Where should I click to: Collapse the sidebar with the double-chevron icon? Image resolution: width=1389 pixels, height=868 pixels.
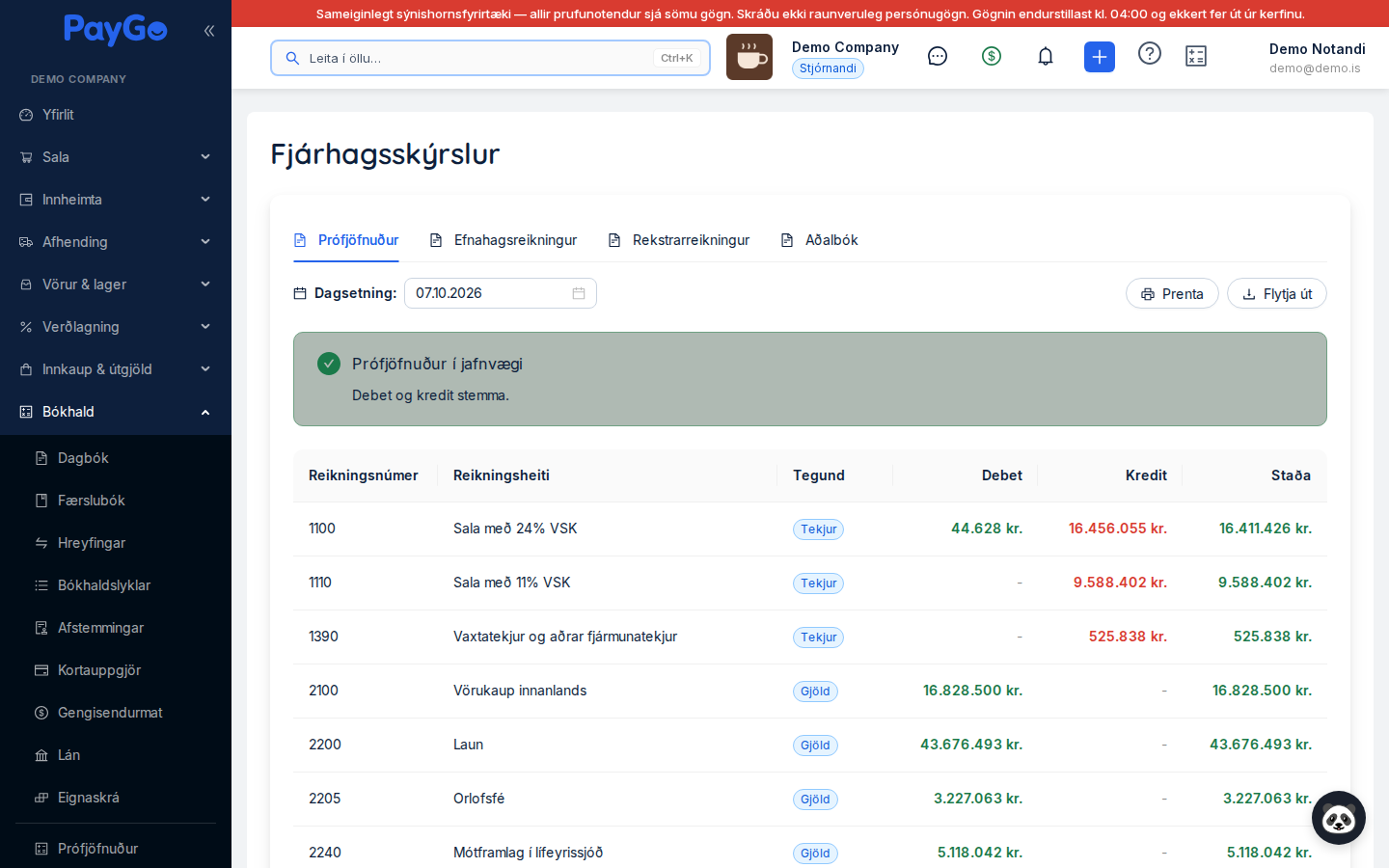click(209, 31)
